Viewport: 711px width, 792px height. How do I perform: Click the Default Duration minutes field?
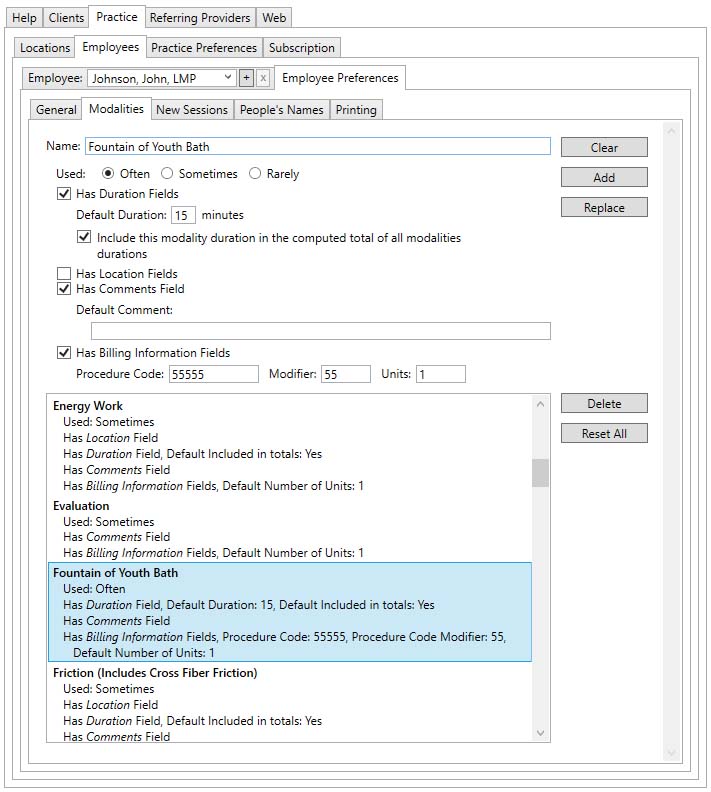183,215
